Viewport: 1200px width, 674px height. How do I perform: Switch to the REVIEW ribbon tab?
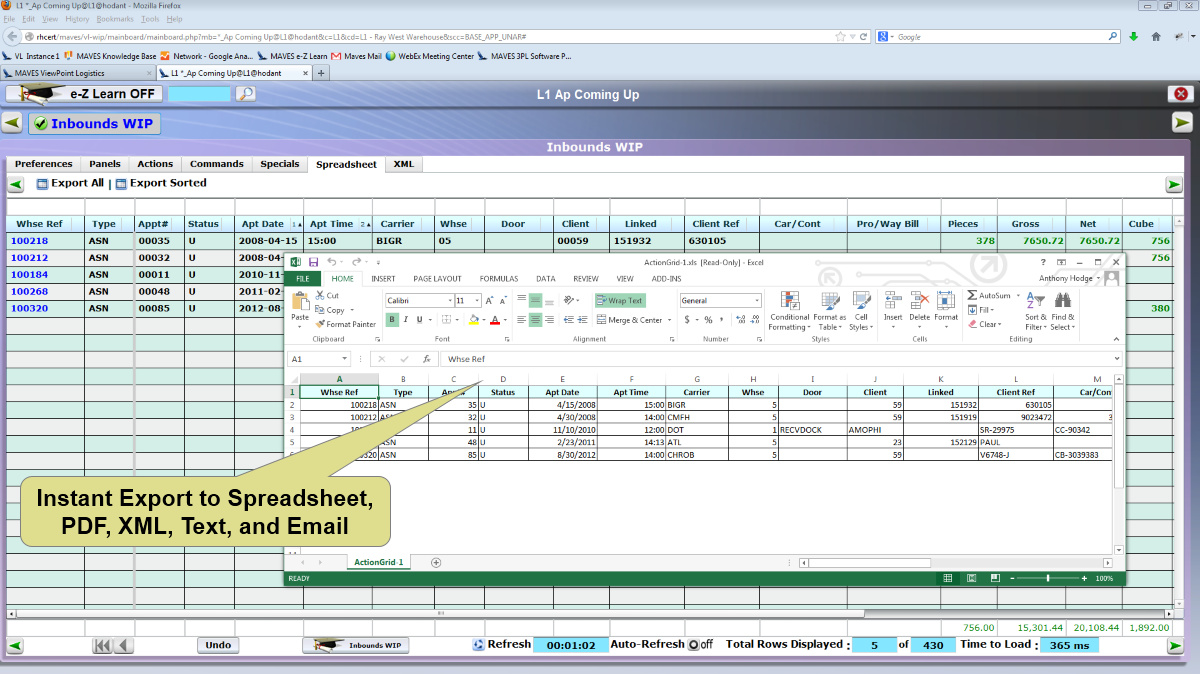coord(586,279)
